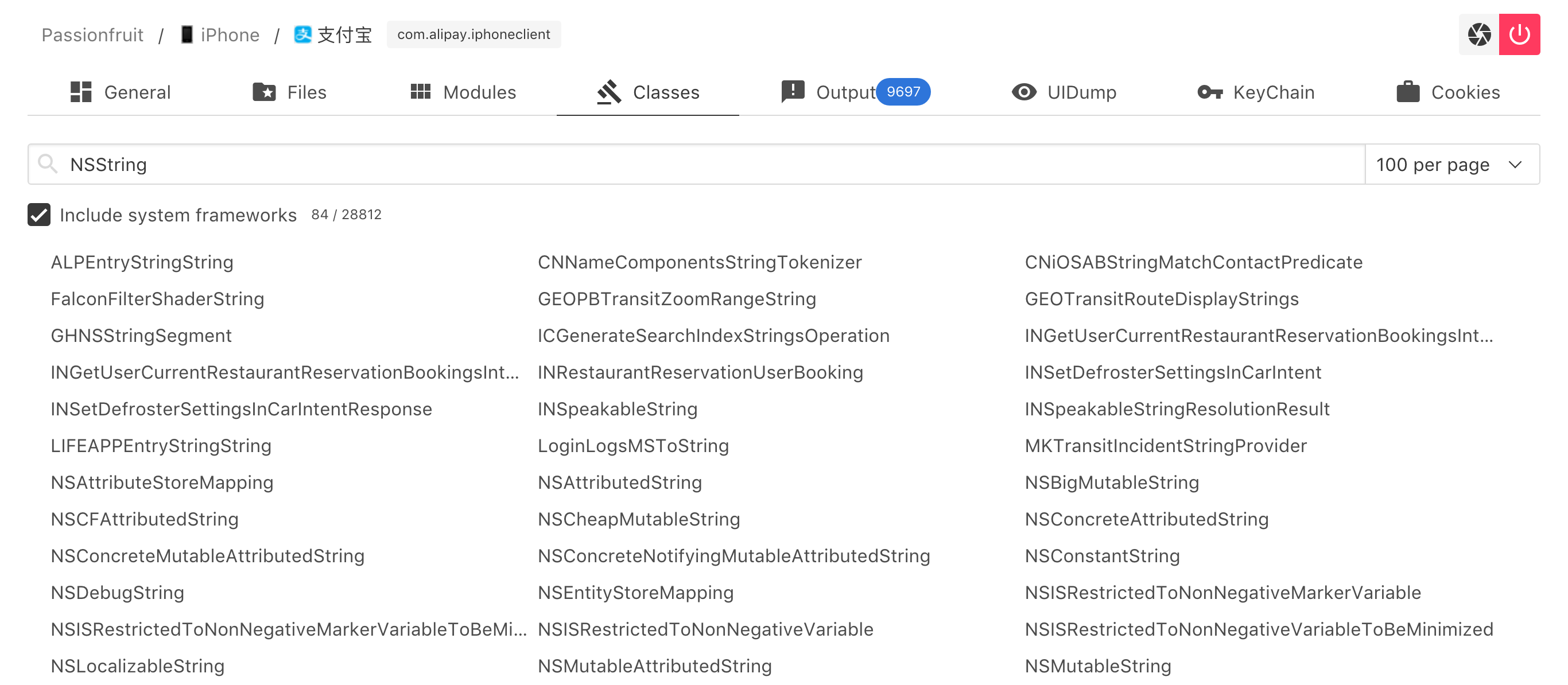This screenshot has height=685, width=1568.
Task: Open the results per page selector
Action: pos(1451,164)
